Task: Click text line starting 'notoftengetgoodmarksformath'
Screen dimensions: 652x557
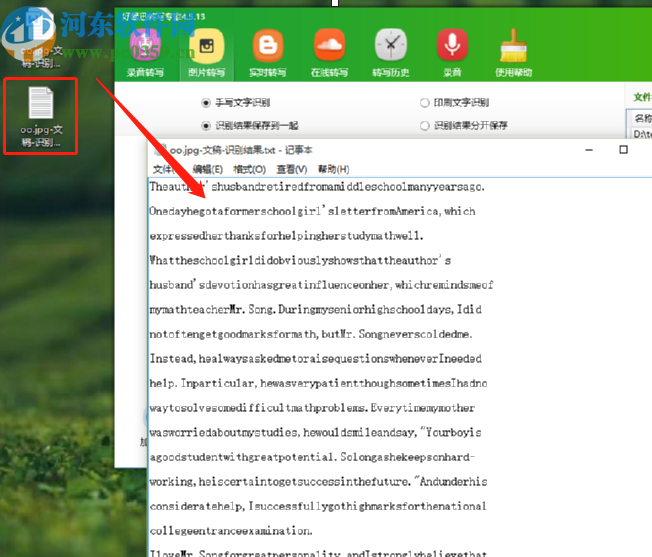Action: pos(311,334)
